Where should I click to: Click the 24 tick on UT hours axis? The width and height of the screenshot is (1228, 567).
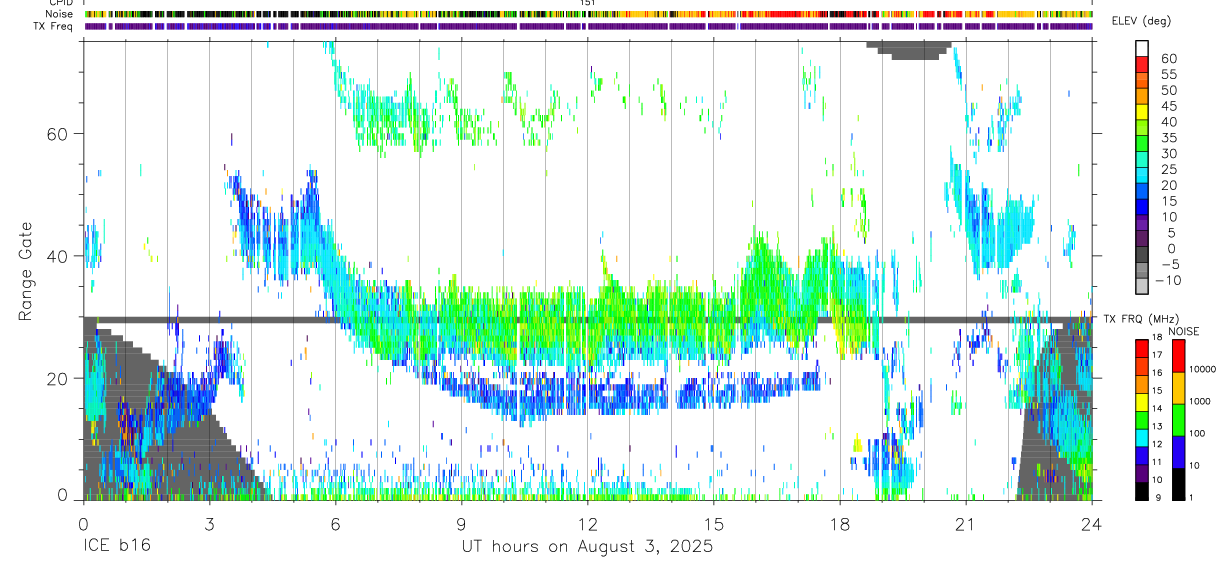1091,524
